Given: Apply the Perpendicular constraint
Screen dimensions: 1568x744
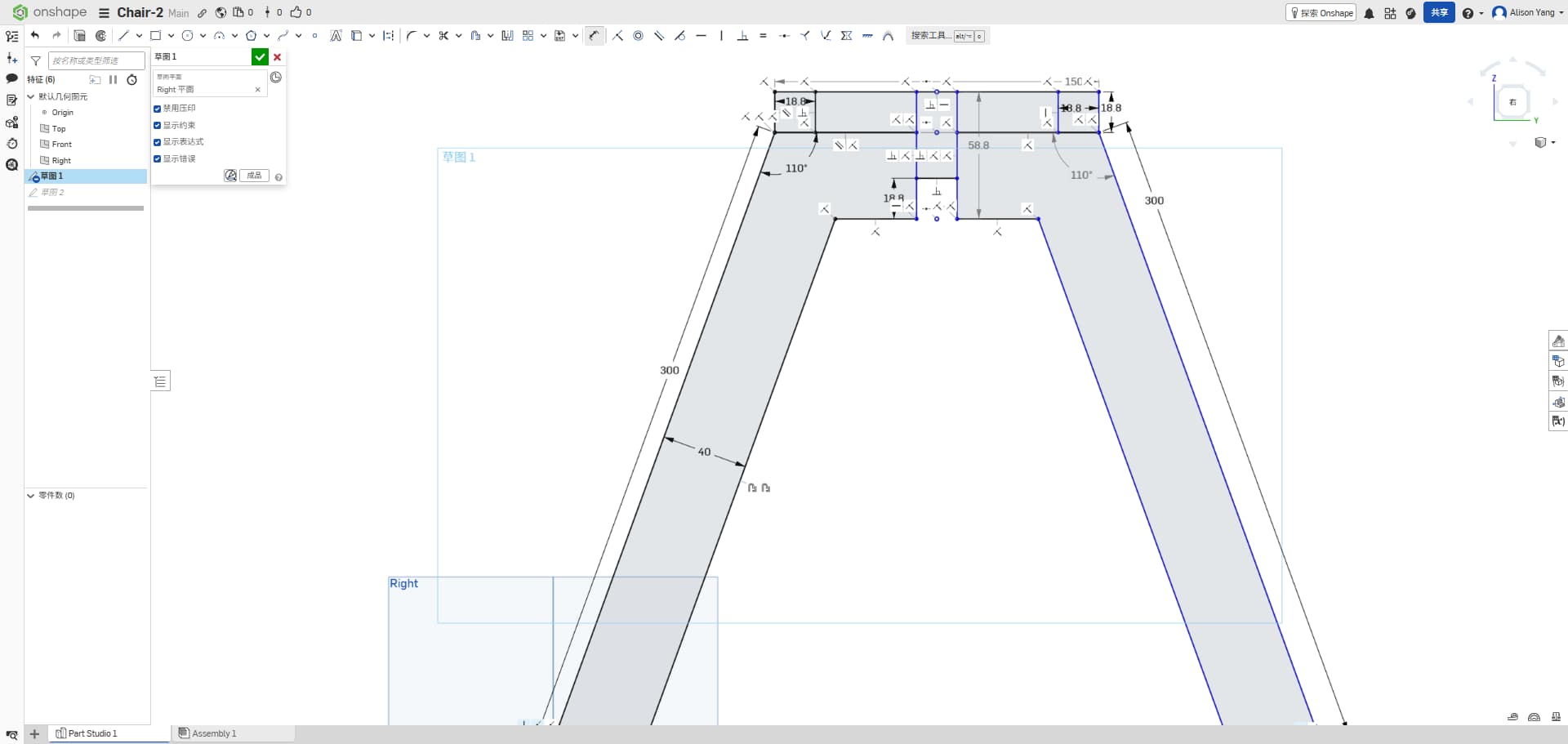Looking at the screenshot, I should (742, 35).
